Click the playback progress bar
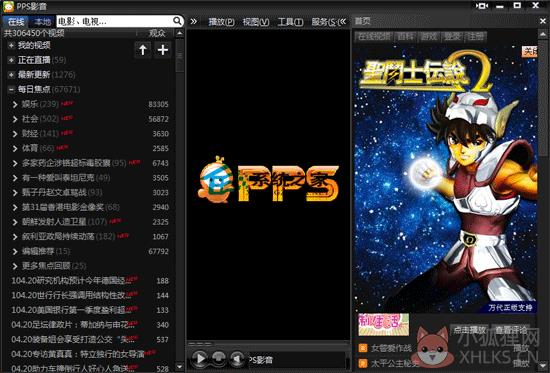 pyautogui.click(x=268, y=343)
